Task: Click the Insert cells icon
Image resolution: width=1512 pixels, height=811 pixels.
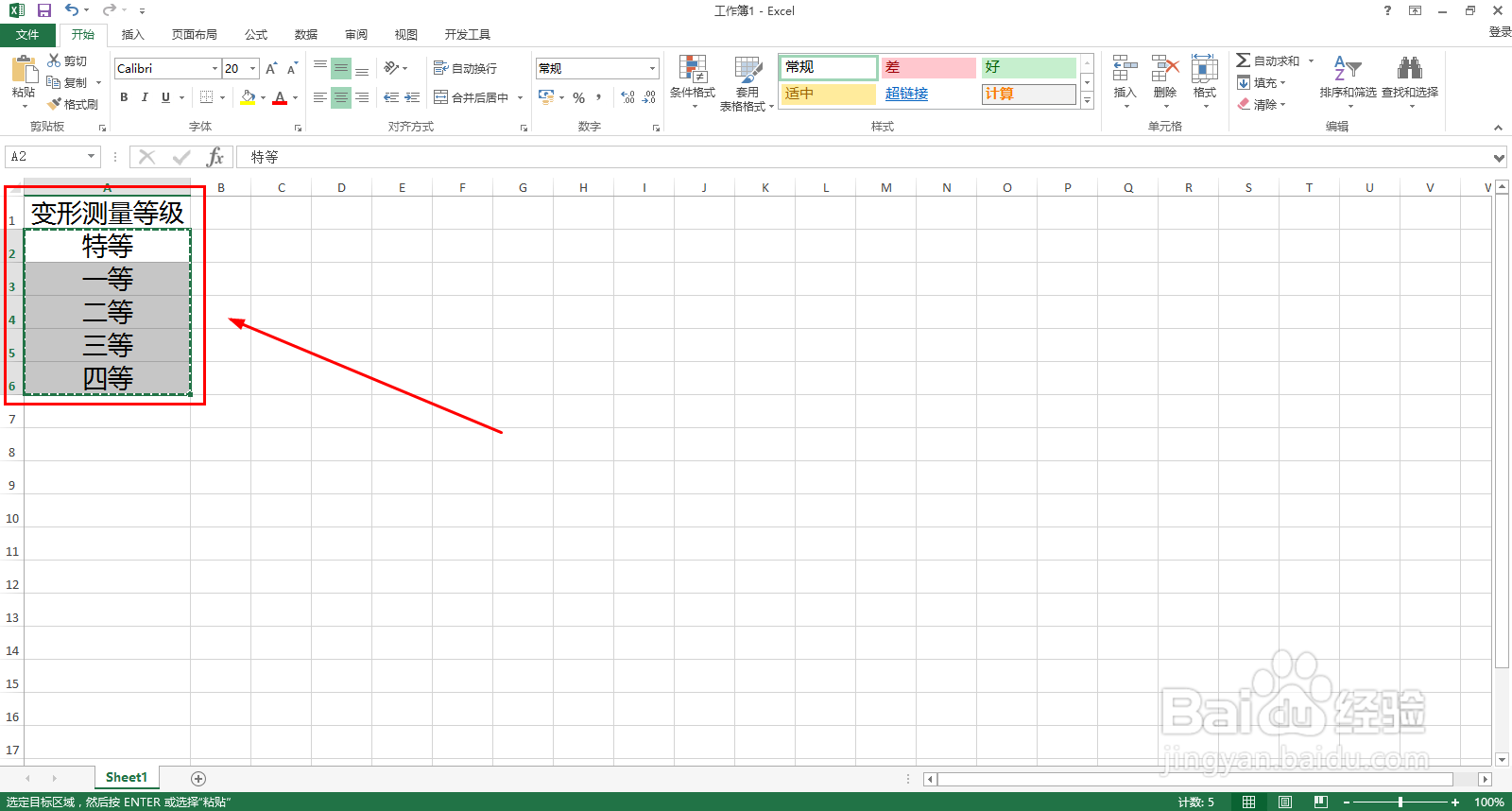Action: [x=1125, y=69]
